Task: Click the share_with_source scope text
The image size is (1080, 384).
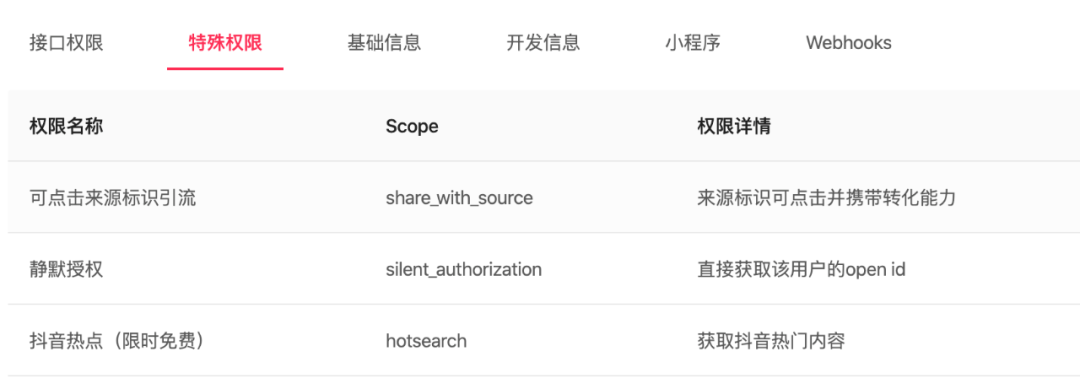Action: 459,198
